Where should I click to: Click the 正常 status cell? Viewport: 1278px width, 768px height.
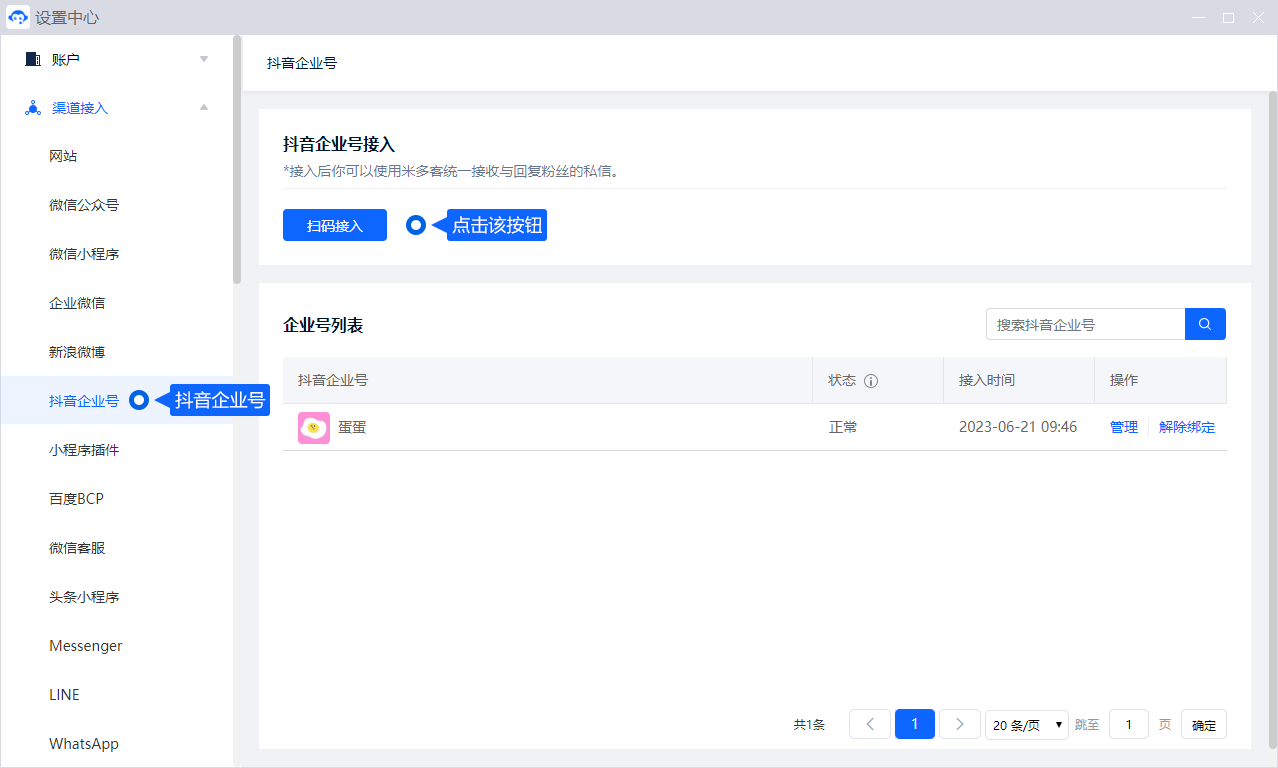tap(843, 427)
